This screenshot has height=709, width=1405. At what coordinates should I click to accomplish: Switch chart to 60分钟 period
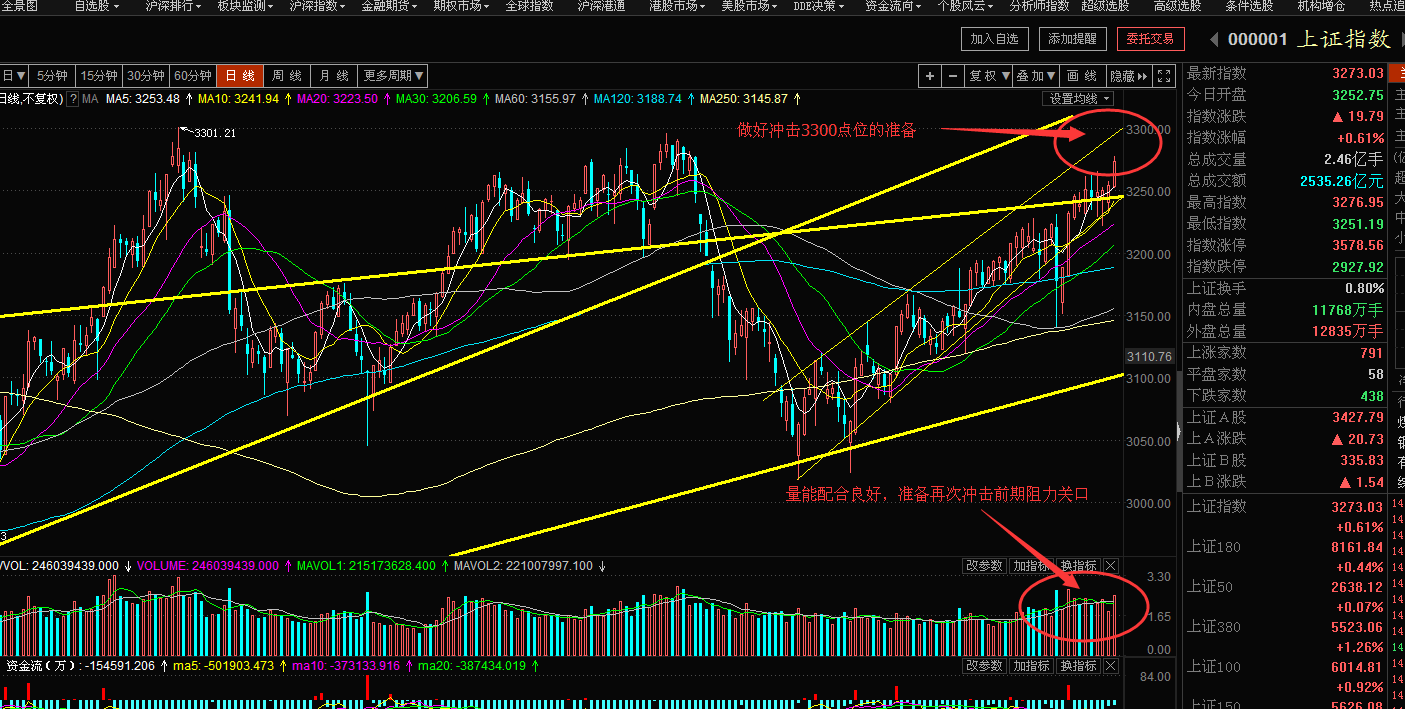pos(193,76)
